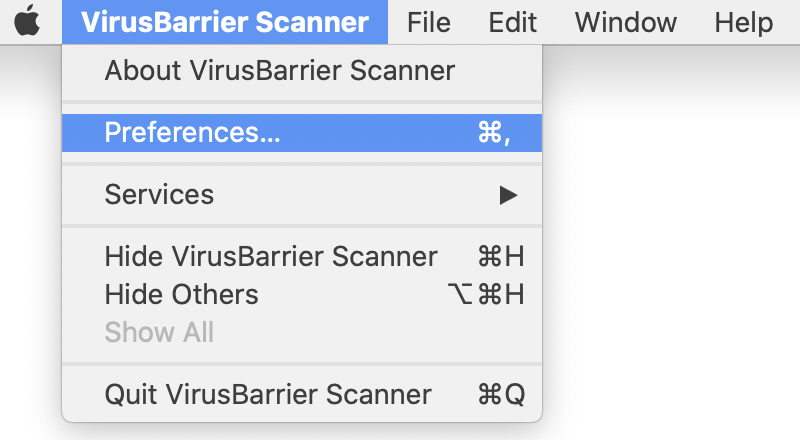This screenshot has height=440, width=800.
Task: Choose About VirusBarrier Scanner
Action: click(x=302, y=70)
